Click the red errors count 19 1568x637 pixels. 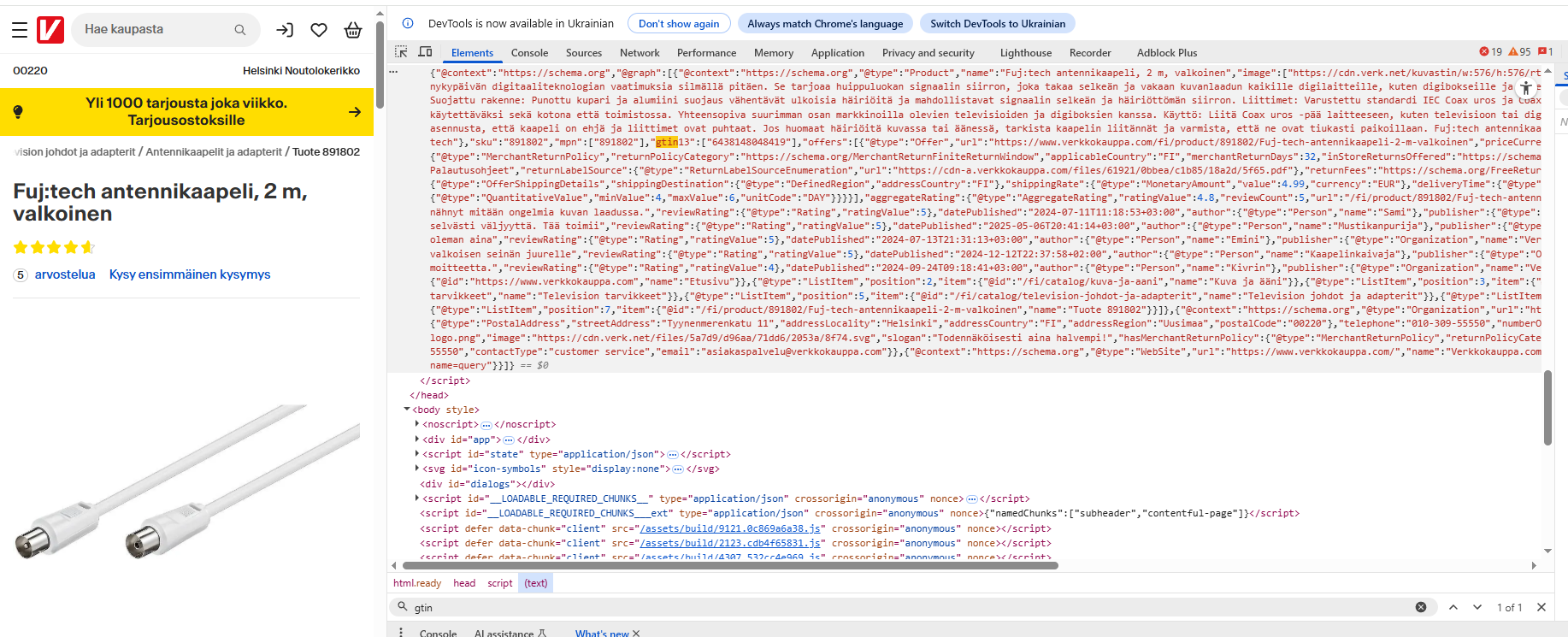tap(1490, 52)
